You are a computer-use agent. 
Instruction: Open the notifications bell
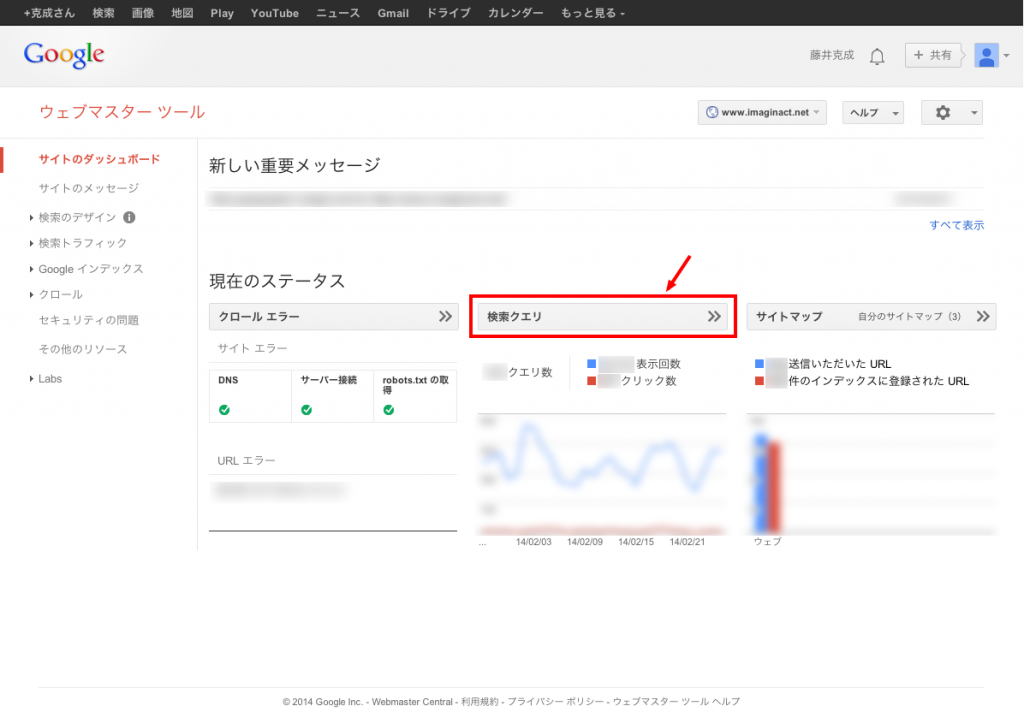(877, 56)
